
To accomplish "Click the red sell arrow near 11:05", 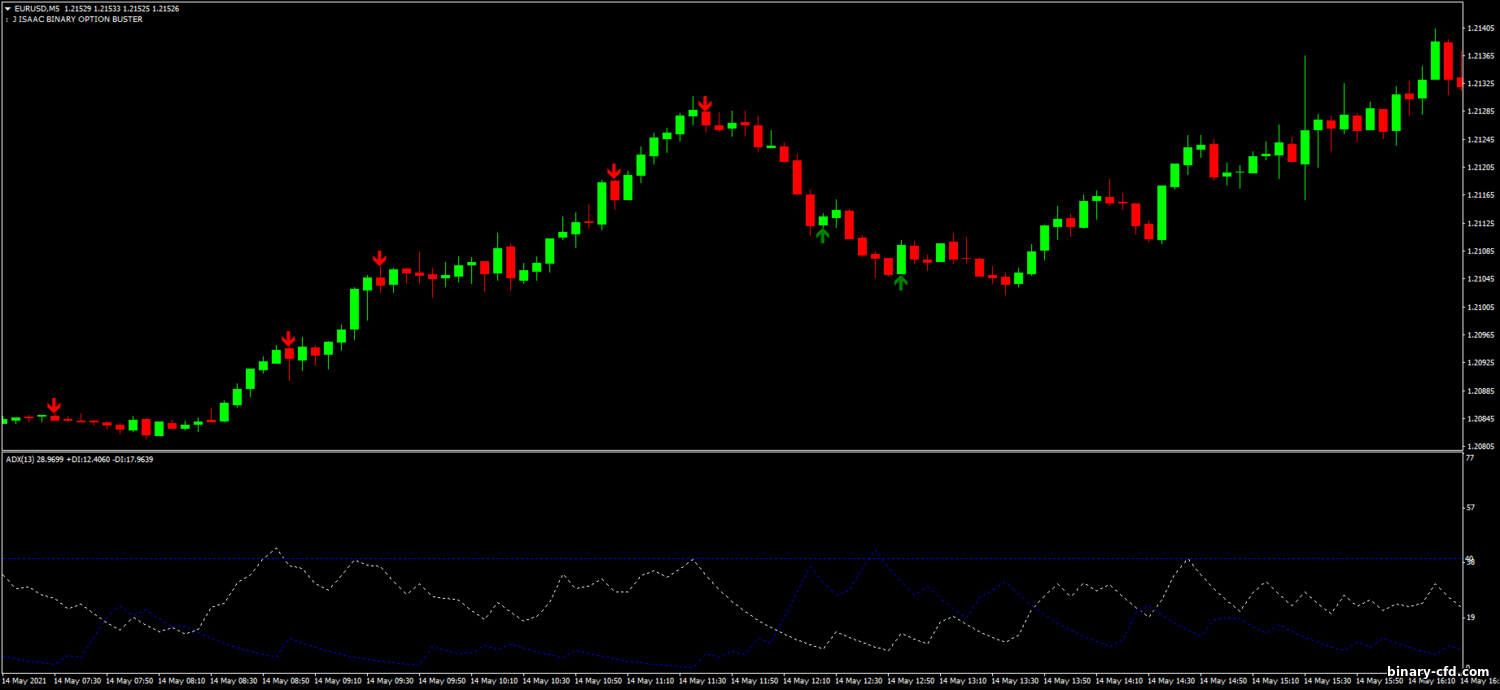I will [614, 172].
